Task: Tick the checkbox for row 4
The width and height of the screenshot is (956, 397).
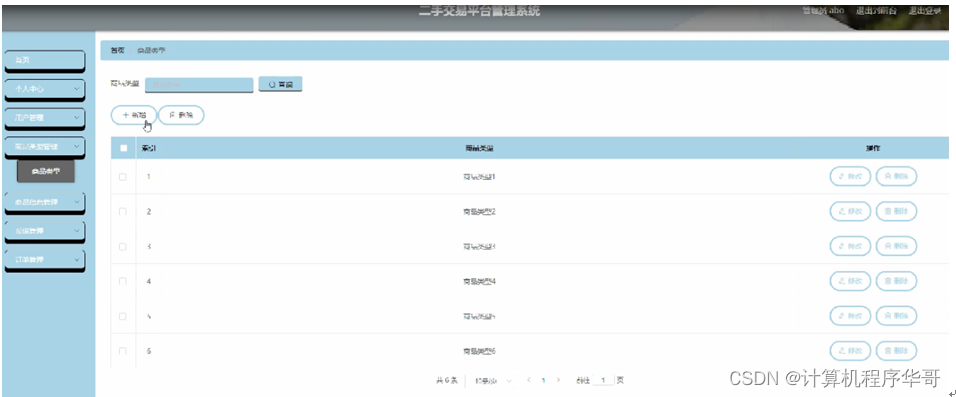Action: click(x=123, y=281)
